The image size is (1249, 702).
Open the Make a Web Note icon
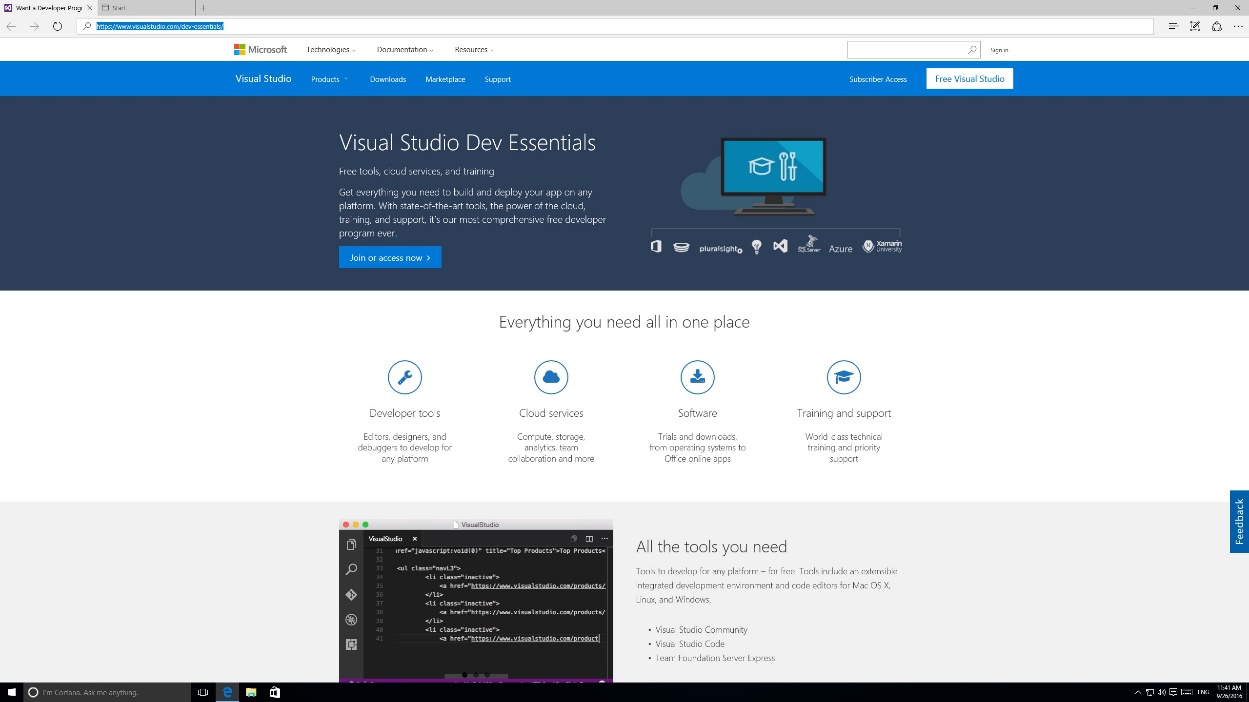click(1195, 26)
